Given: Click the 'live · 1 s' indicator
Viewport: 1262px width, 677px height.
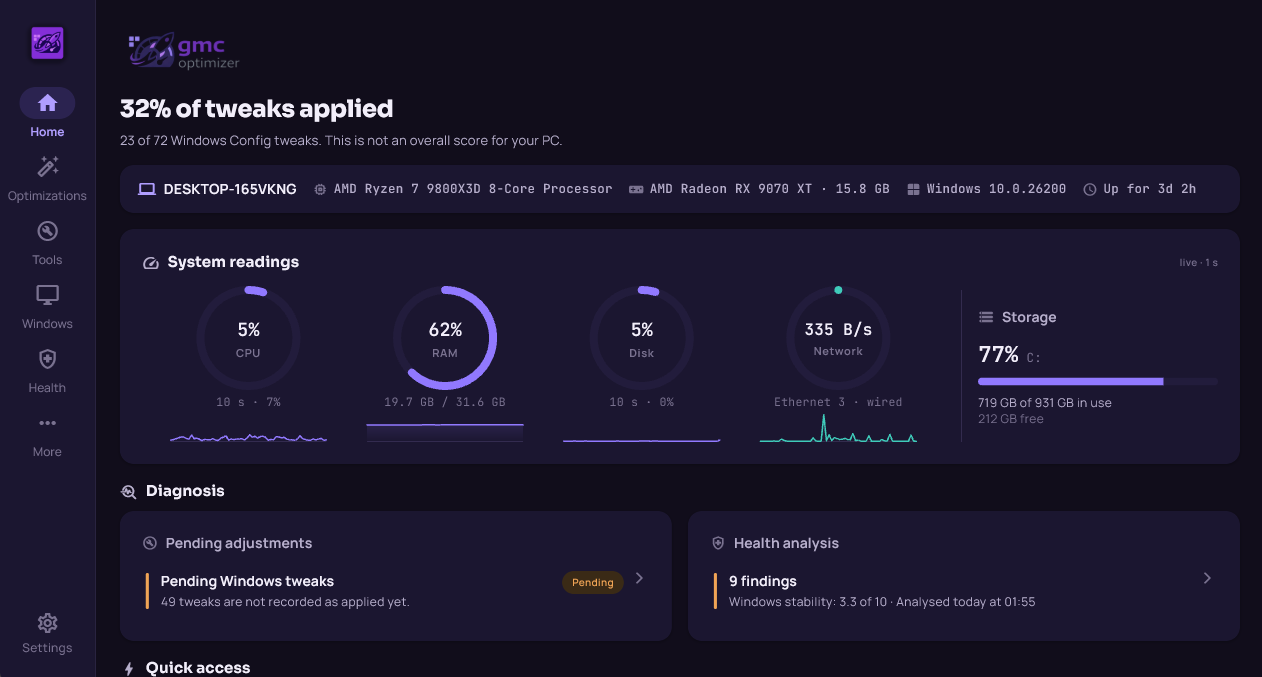Looking at the screenshot, I should click(x=1198, y=263).
